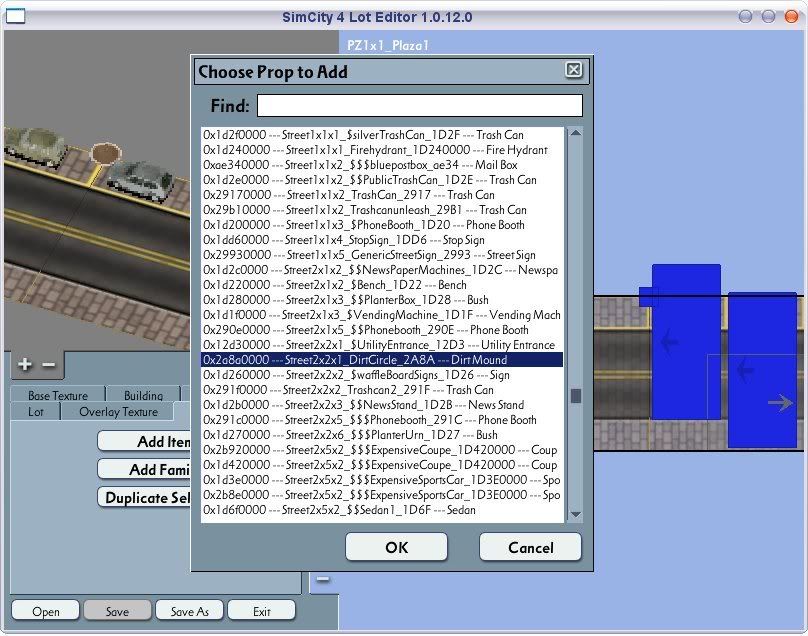808x636 pixels.
Task: Save the current lot
Action: [117, 611]
